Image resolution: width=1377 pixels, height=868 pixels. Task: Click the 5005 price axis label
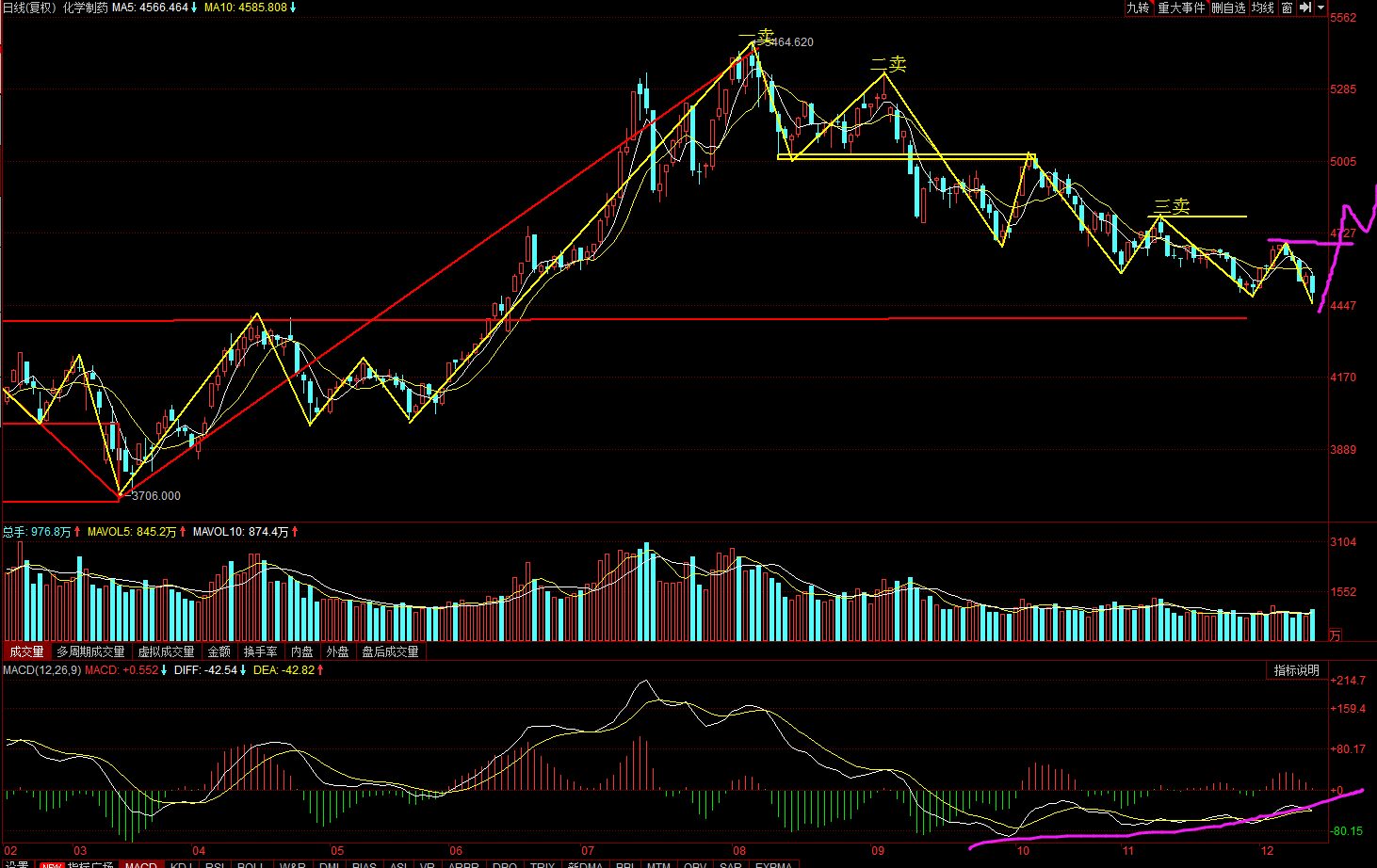(x=1343, y=162)
